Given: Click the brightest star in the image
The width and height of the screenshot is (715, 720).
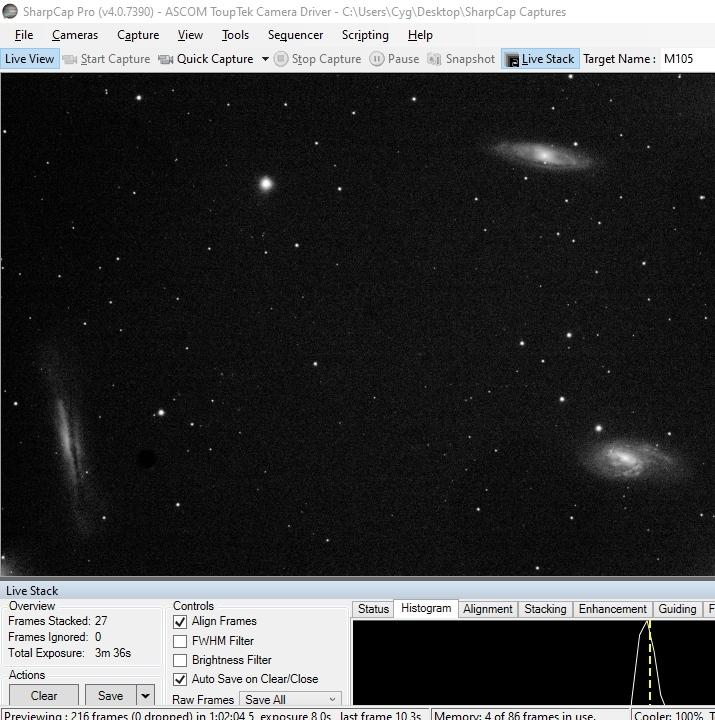Looking at the screenshot, I should [x=266, y=184].
